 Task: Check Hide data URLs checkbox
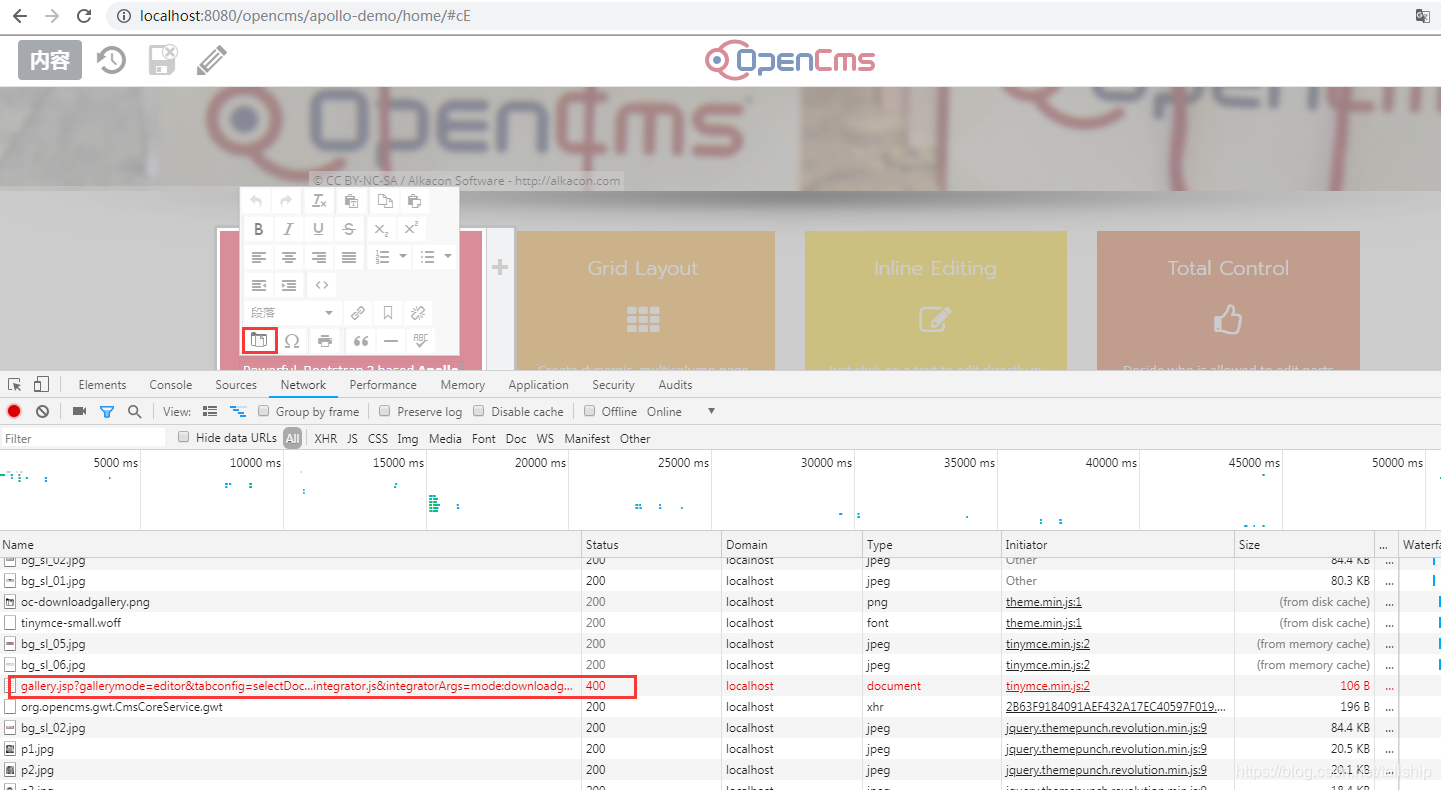pos(184,437)
